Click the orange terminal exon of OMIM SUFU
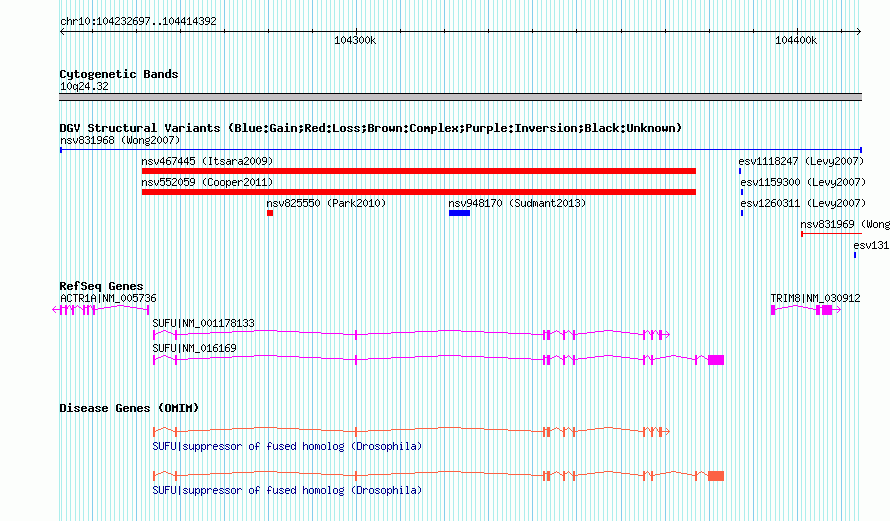This screenshot has width=890, height=521. tap(716, 476)
